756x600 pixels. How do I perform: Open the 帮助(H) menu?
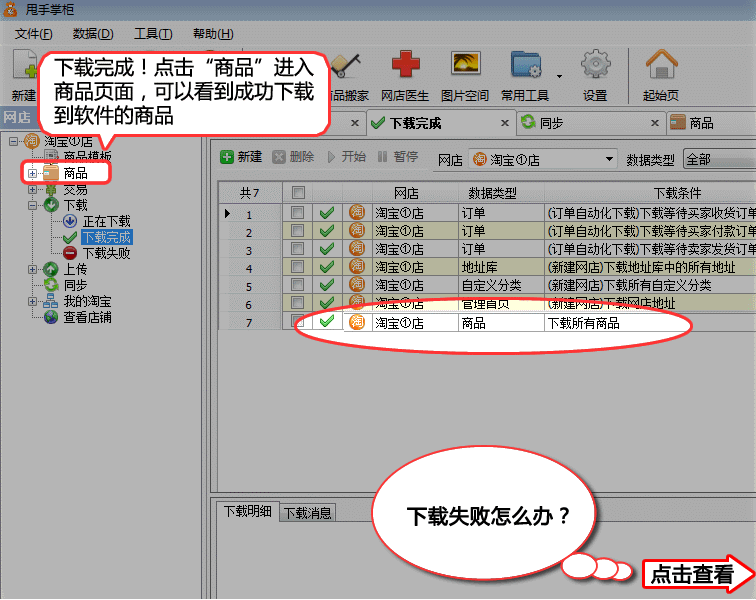[213, 34]
